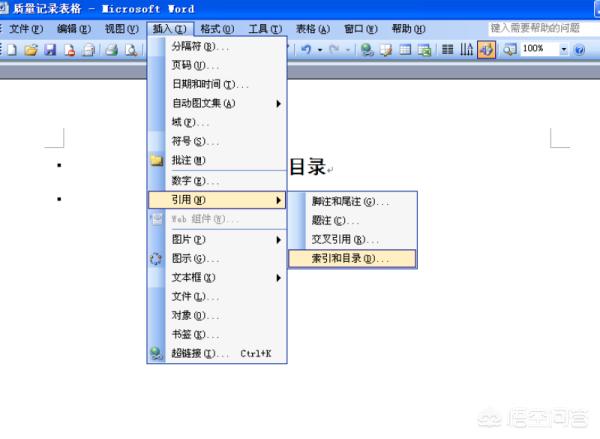
Task: Click the Save floppy disk icon
Action: click(x=50, y=50)
